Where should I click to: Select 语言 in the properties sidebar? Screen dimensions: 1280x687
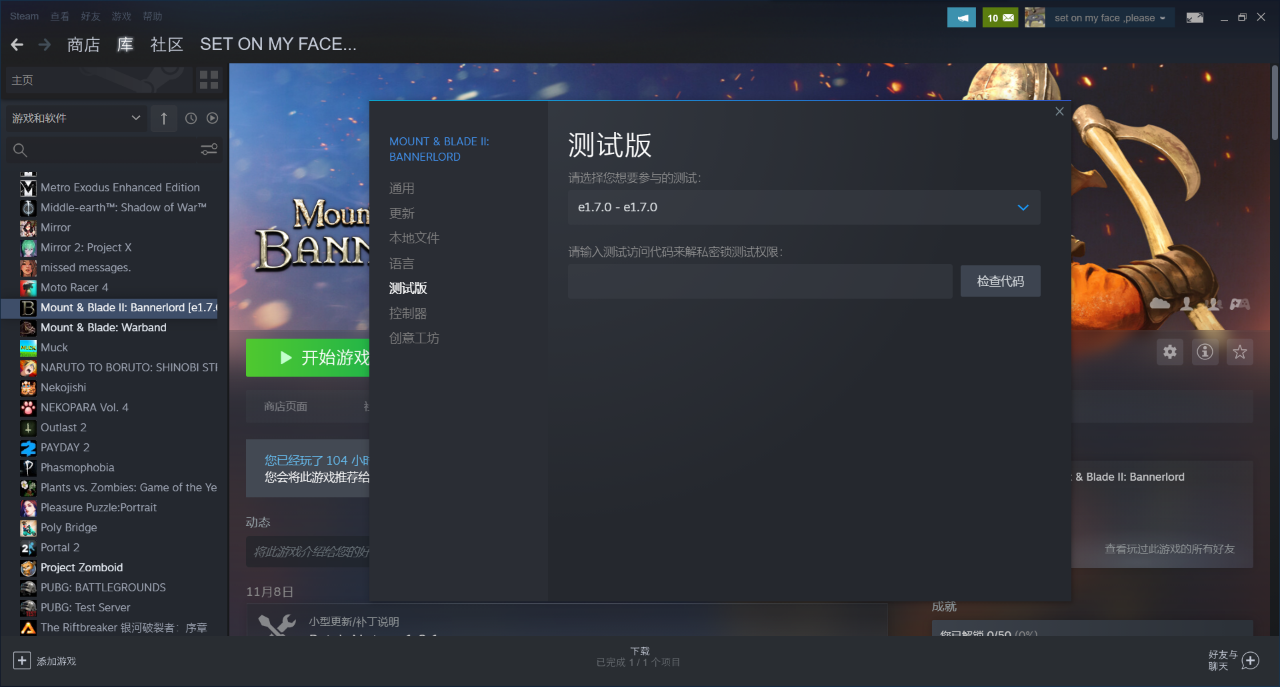[x=402, y=263]
